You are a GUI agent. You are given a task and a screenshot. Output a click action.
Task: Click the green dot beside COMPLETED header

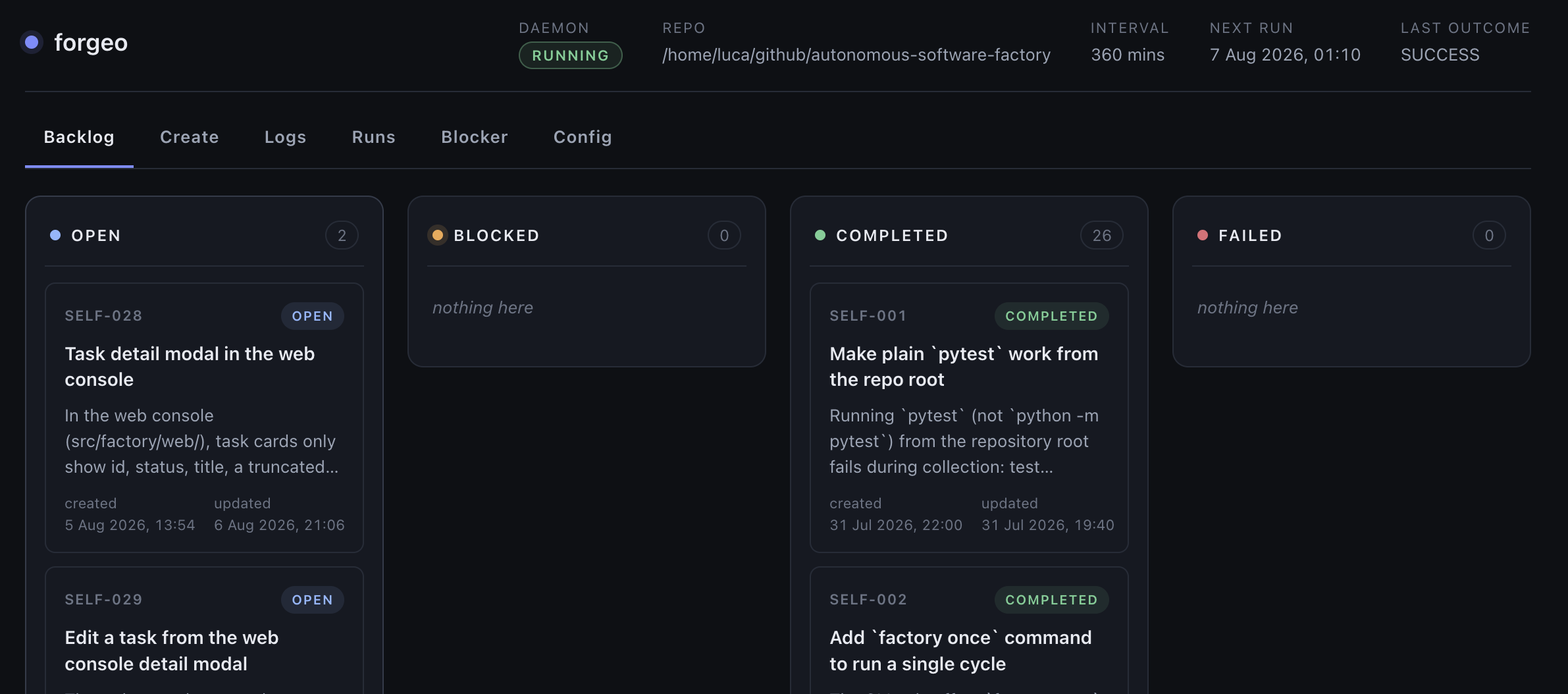(x=820, y=235)
